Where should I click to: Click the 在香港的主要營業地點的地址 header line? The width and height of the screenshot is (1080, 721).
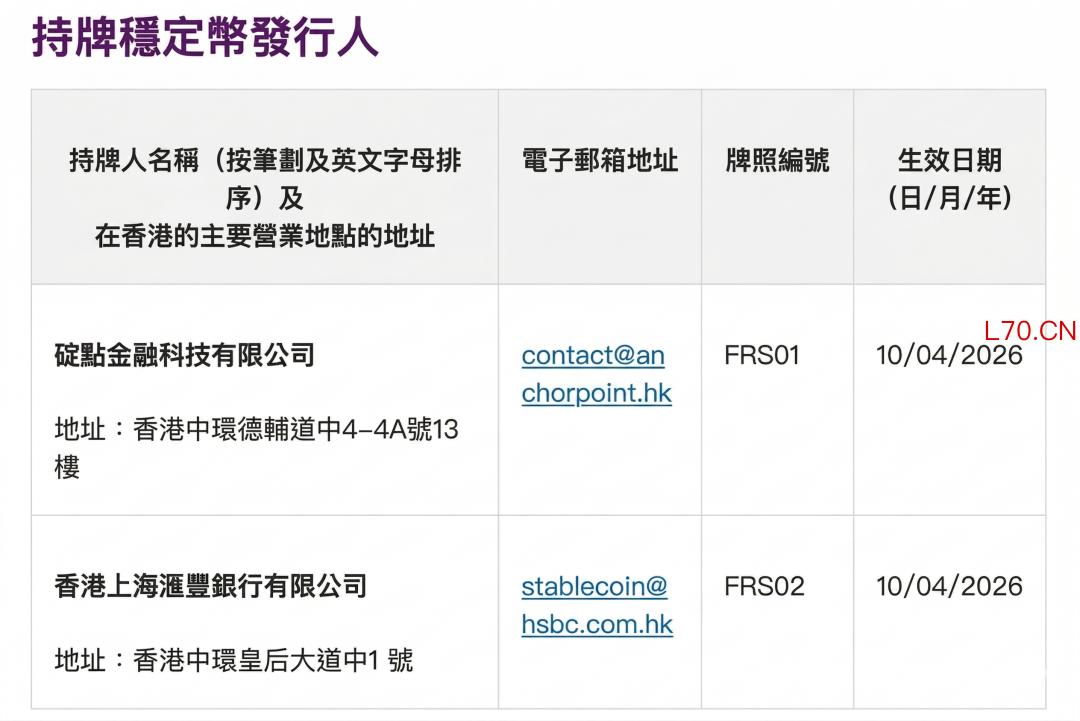(265, 236)
